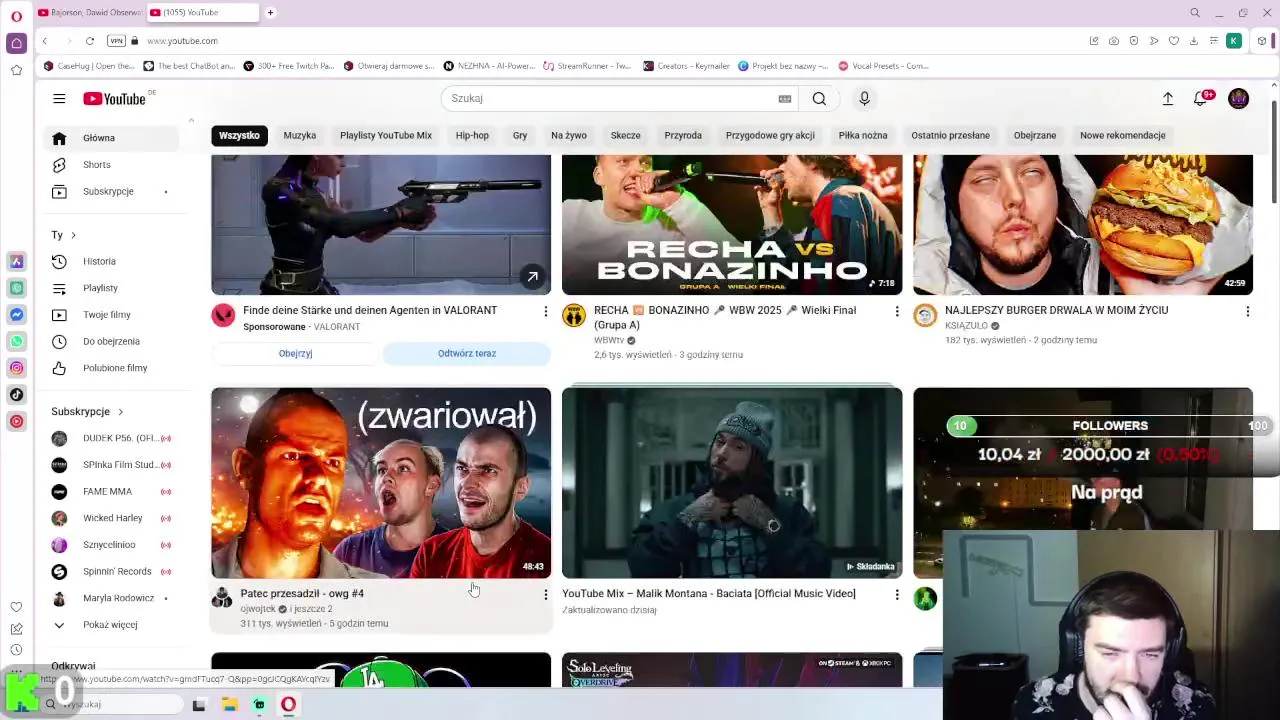Click Opera sidebar home icon
1280x720 pixels.
click(x=16, y=43)
